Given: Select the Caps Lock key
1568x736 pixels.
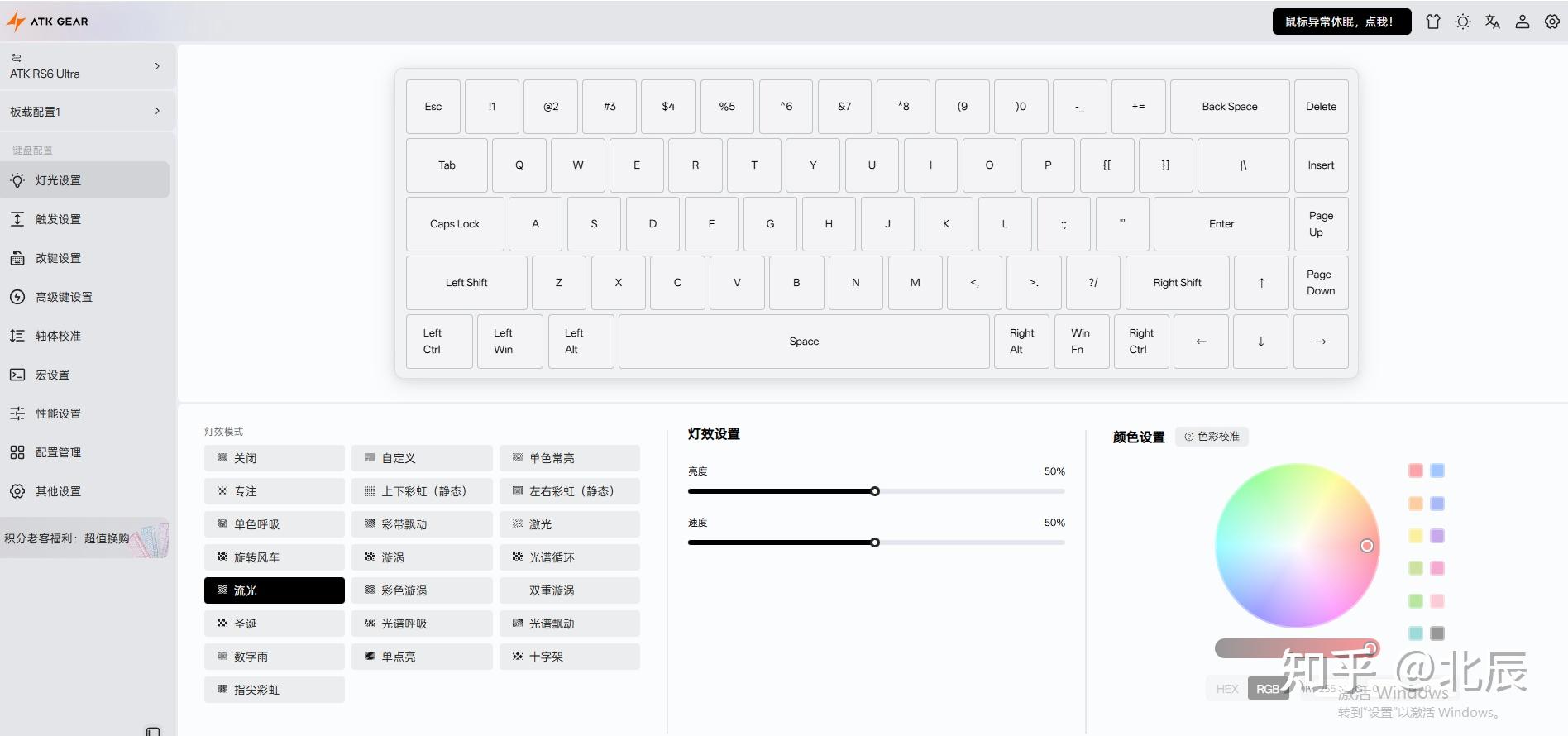Looking at the screenshot, I should click(455, 224).
